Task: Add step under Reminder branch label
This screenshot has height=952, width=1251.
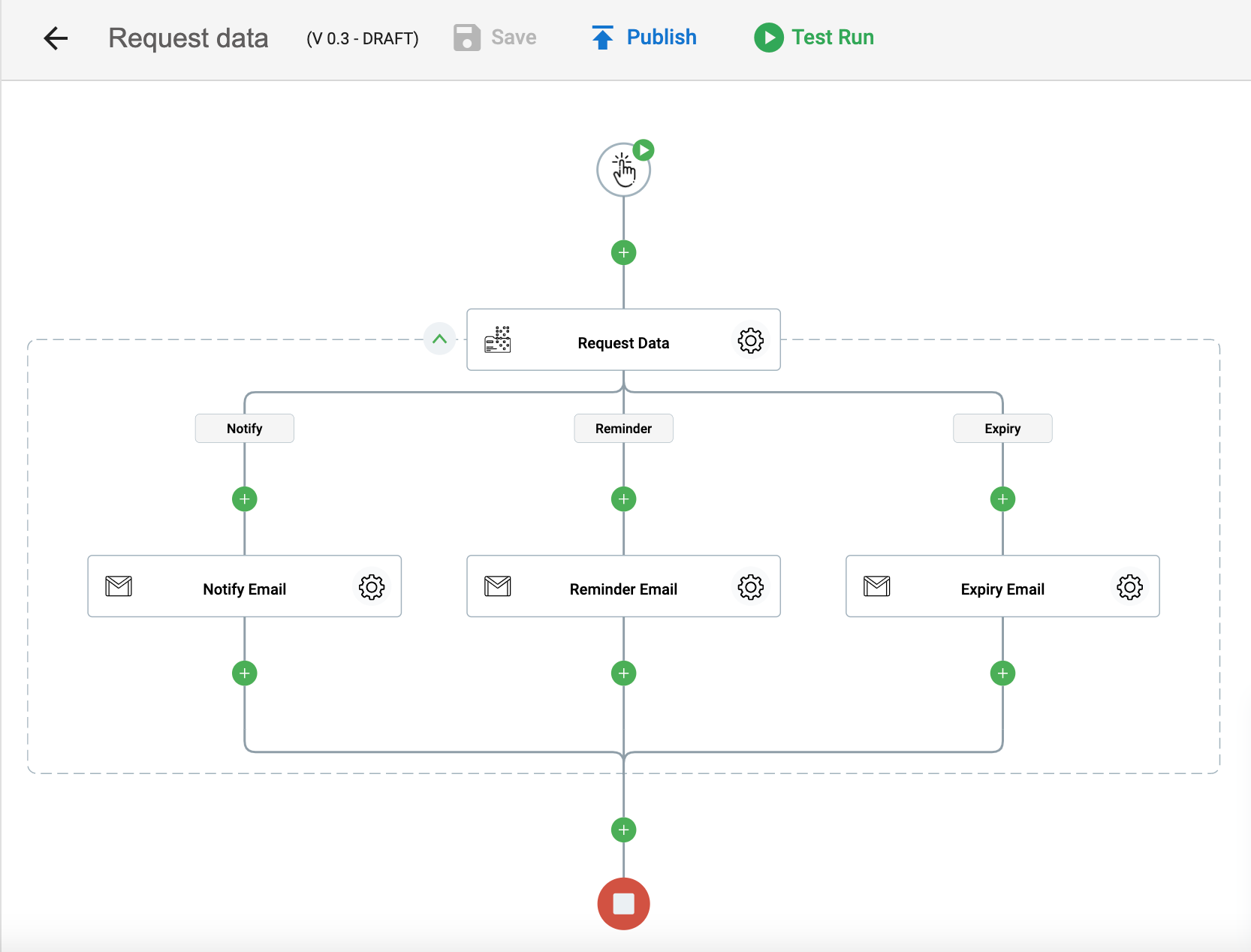Action: pos(623,499)
